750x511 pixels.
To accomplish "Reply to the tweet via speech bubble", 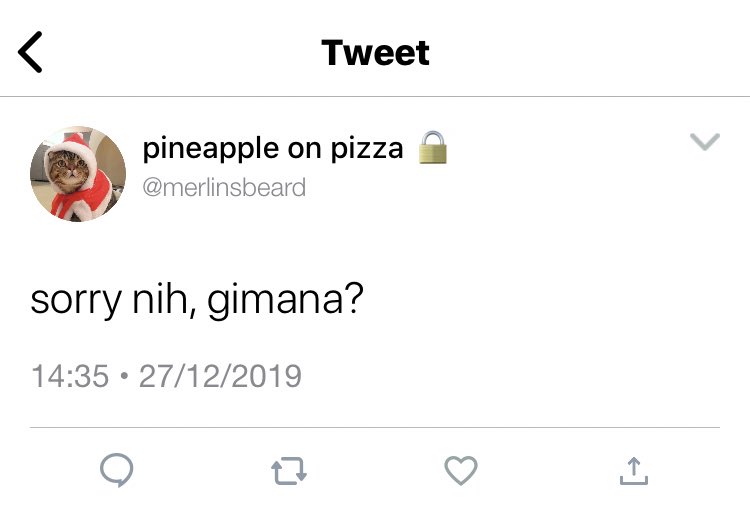I will pos(117,470).
